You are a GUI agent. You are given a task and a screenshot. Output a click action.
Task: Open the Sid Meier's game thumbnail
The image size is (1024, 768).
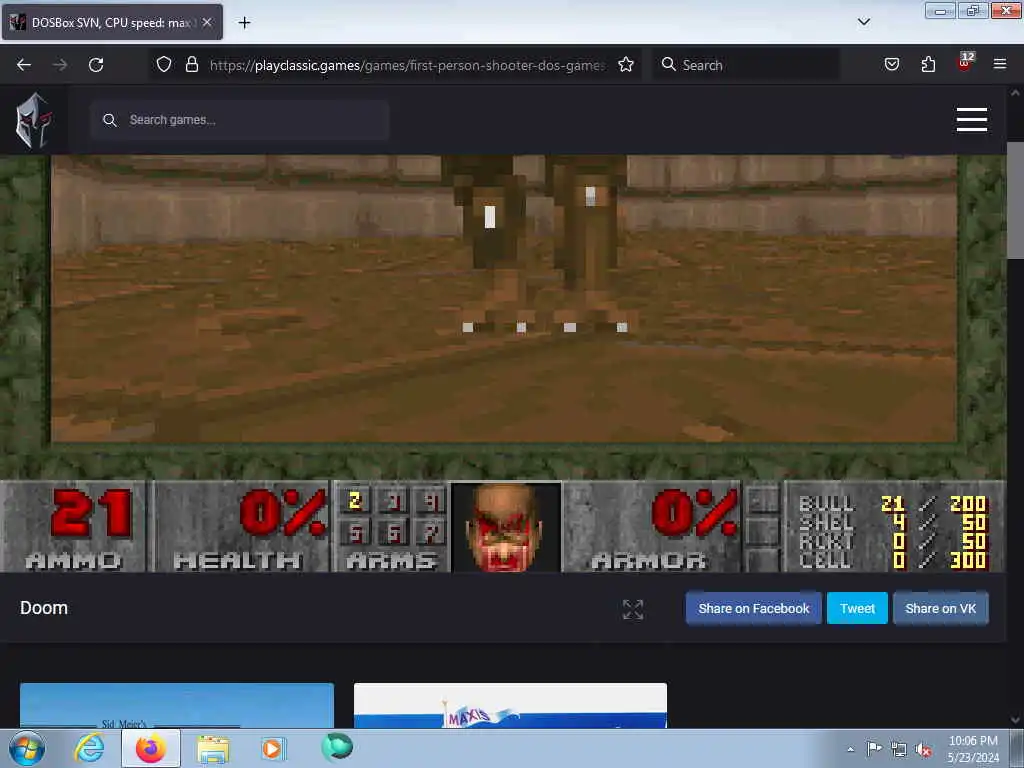[x=176, y=706]
